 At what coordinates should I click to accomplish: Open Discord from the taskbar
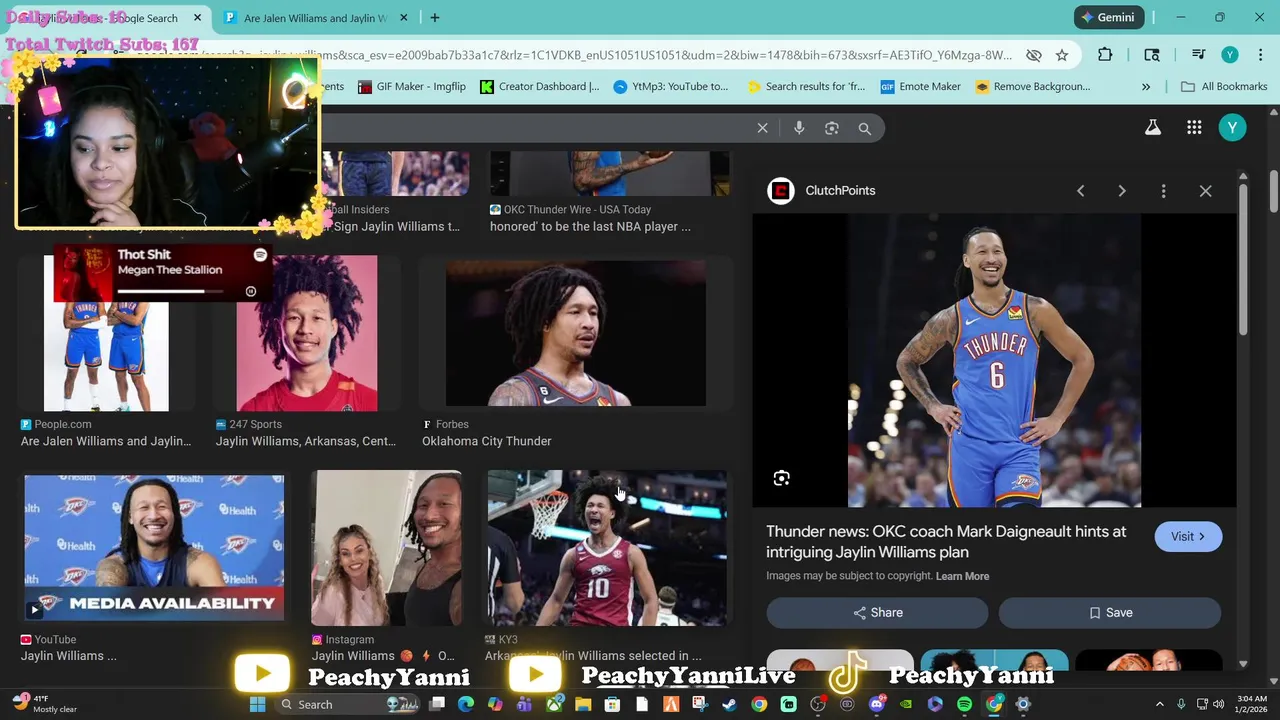[877, 704]
